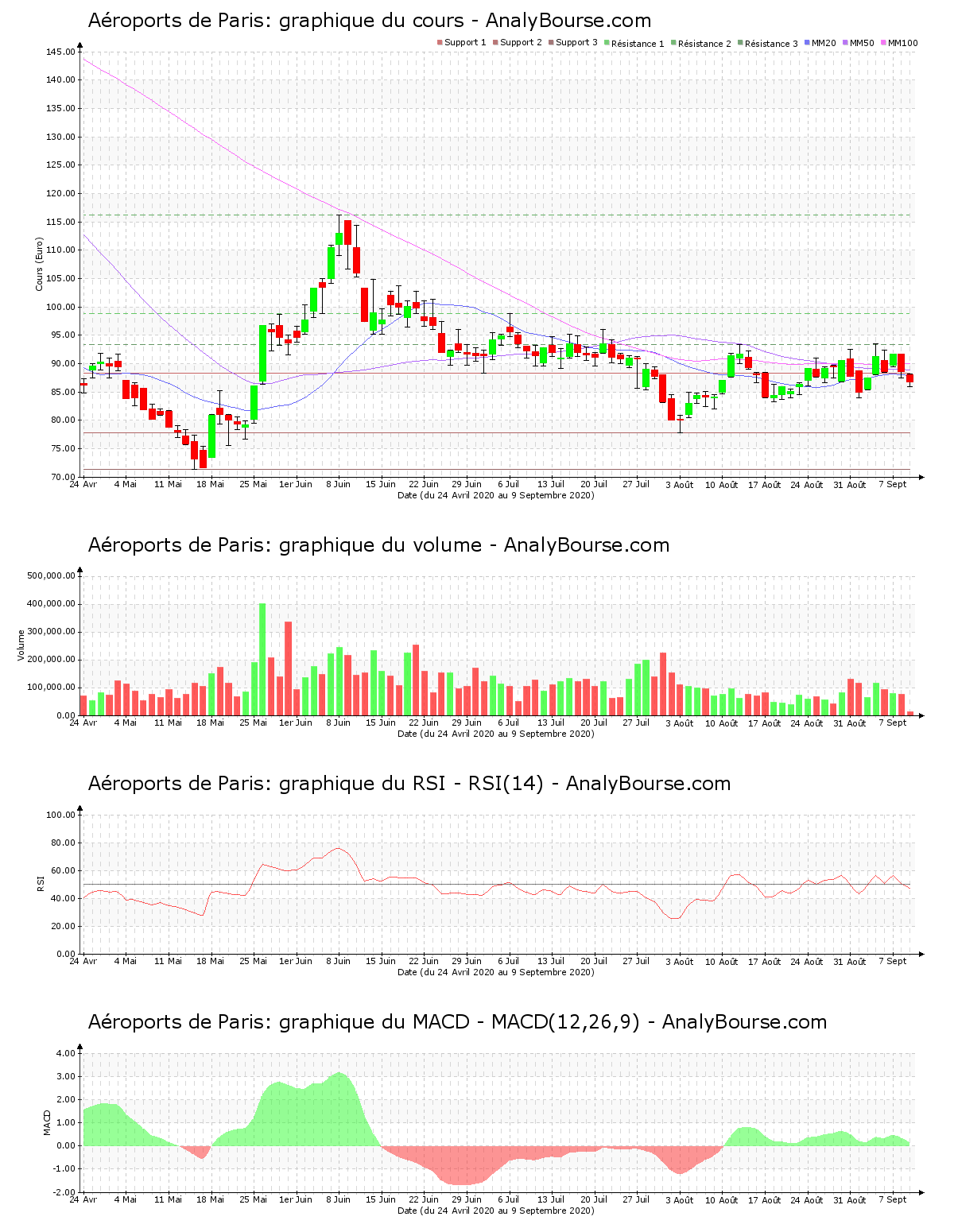This screenshot has width=954, height=1232.
Task: Select the Support 3 legend label
Action: click(x=576, y=43)
